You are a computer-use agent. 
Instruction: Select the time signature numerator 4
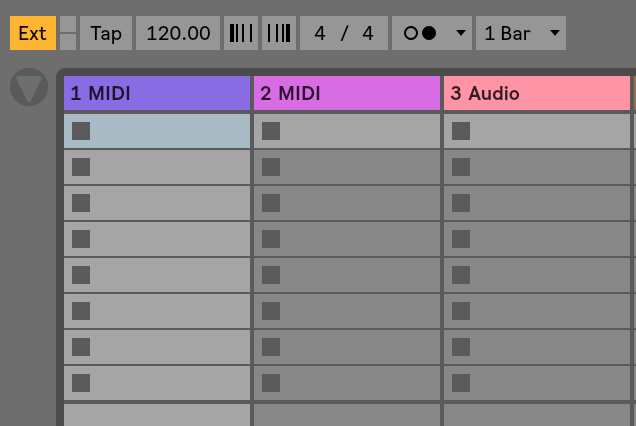[320, 33]
